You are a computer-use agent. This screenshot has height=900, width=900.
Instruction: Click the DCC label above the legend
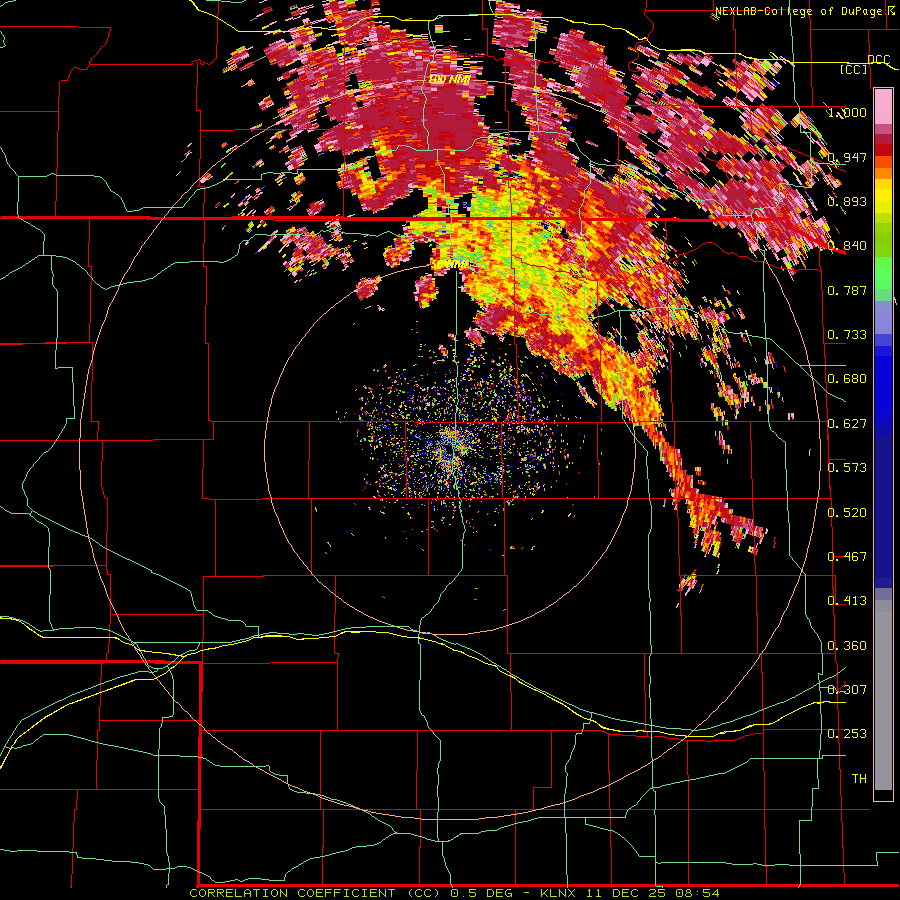pyautogui.click(x=878, y=59)
